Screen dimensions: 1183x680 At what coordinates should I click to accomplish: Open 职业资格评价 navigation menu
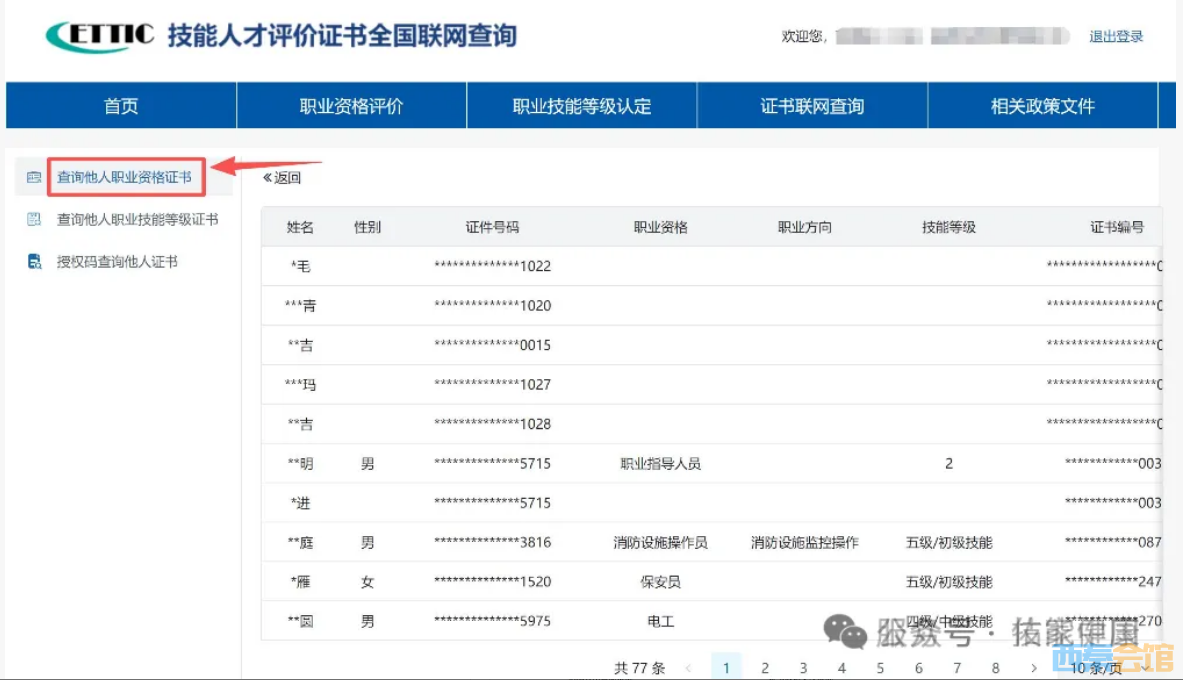click(351, 106)
